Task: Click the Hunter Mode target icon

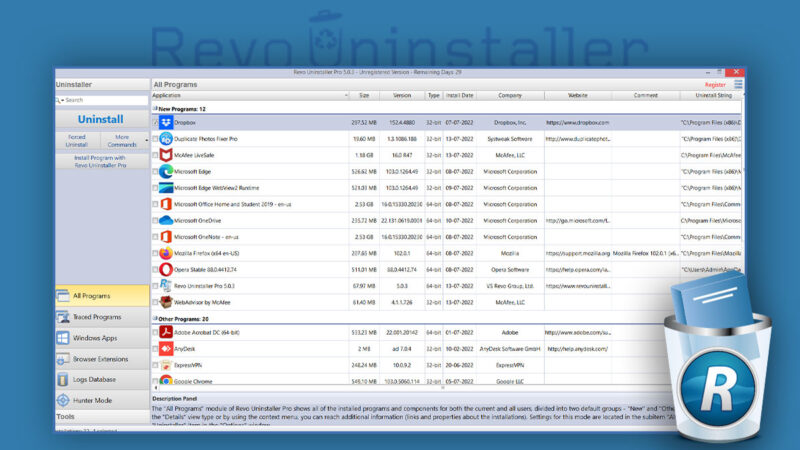Action: point(63,401)
